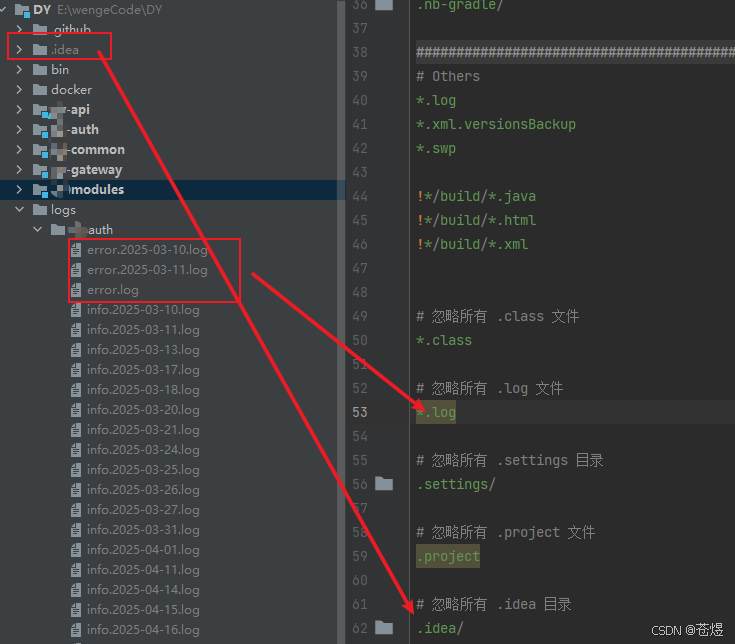Viewport: 735px width, 644px height.
Task: Select the logs folder name
Action: tap(63, 210)
